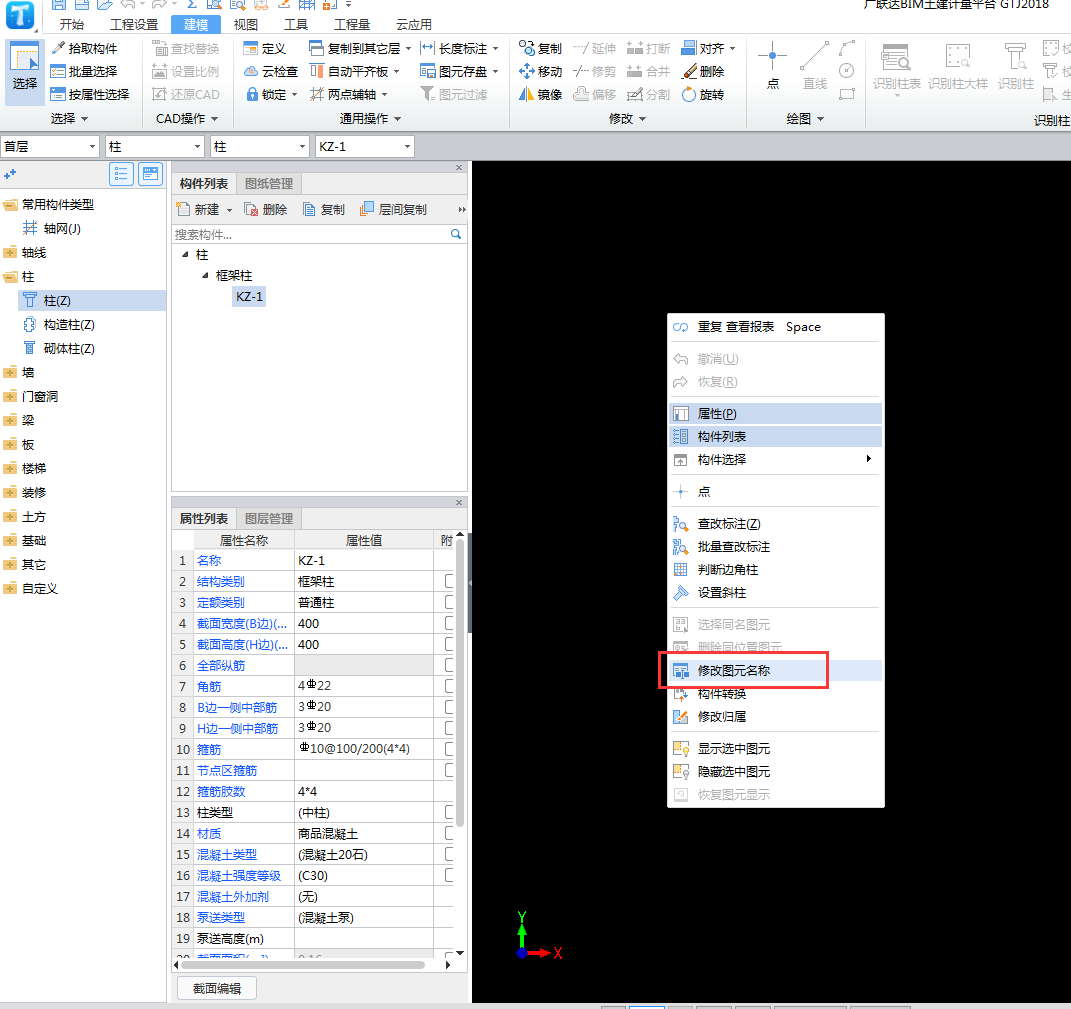Viewport: 1071px width, 1009px height.
Task: Choose 属性(P) in context menu
Action: pyautogui.click(x=775, y=413)
